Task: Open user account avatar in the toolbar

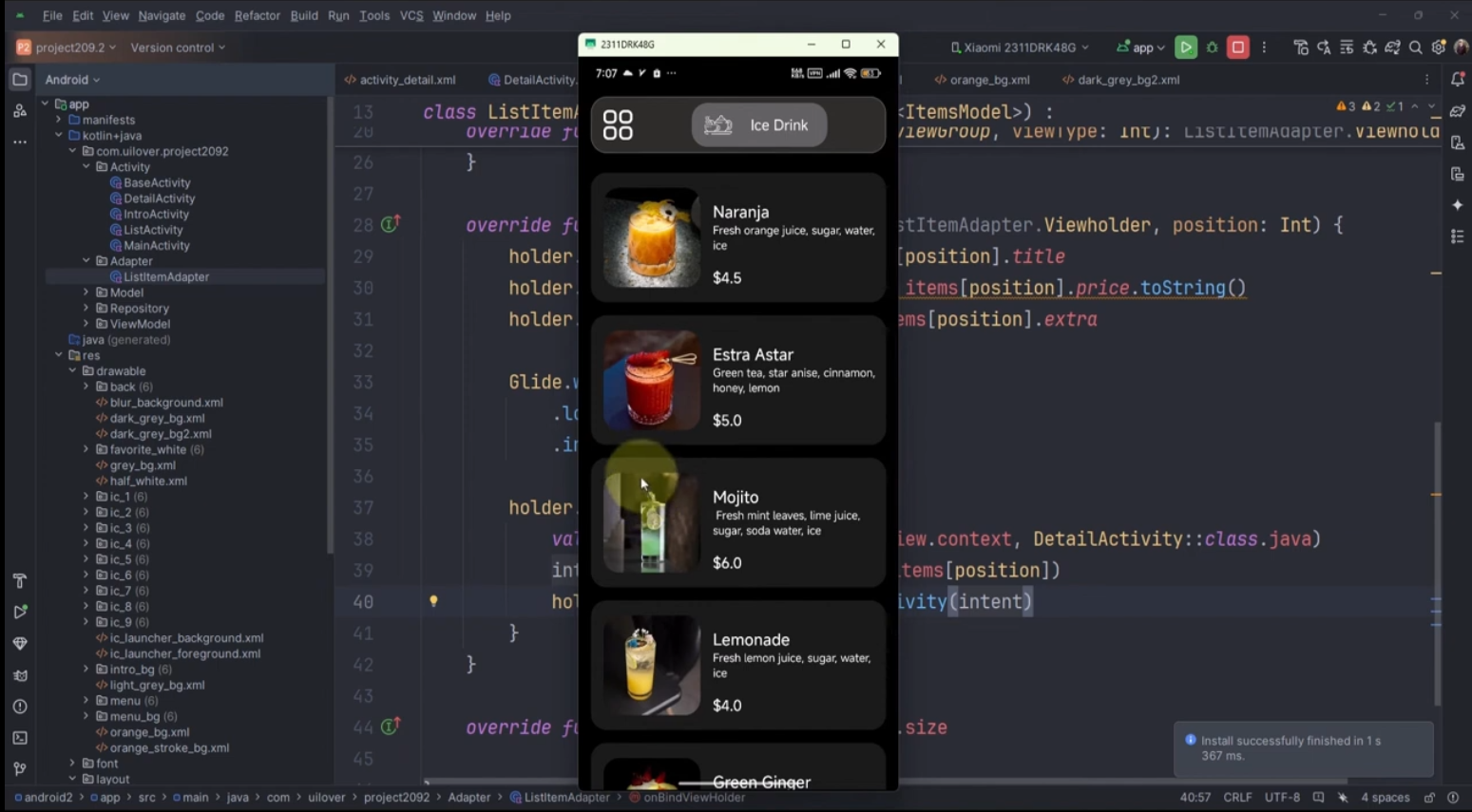Action: (1462, 47)
